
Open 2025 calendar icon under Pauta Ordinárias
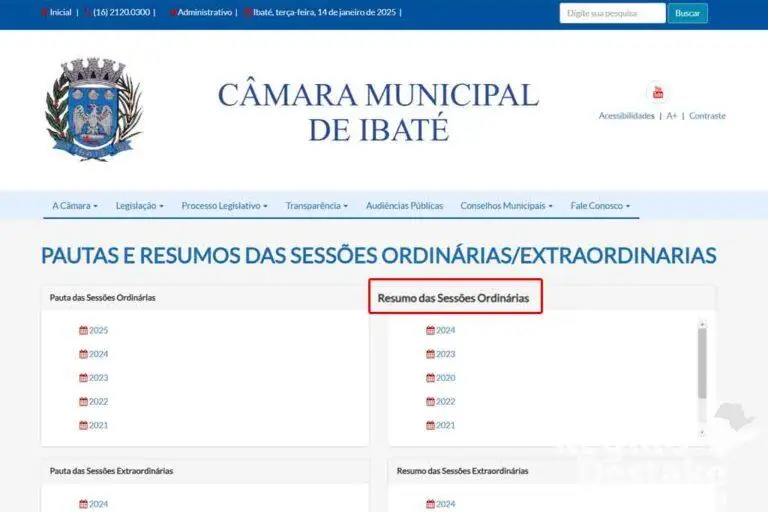83,330
